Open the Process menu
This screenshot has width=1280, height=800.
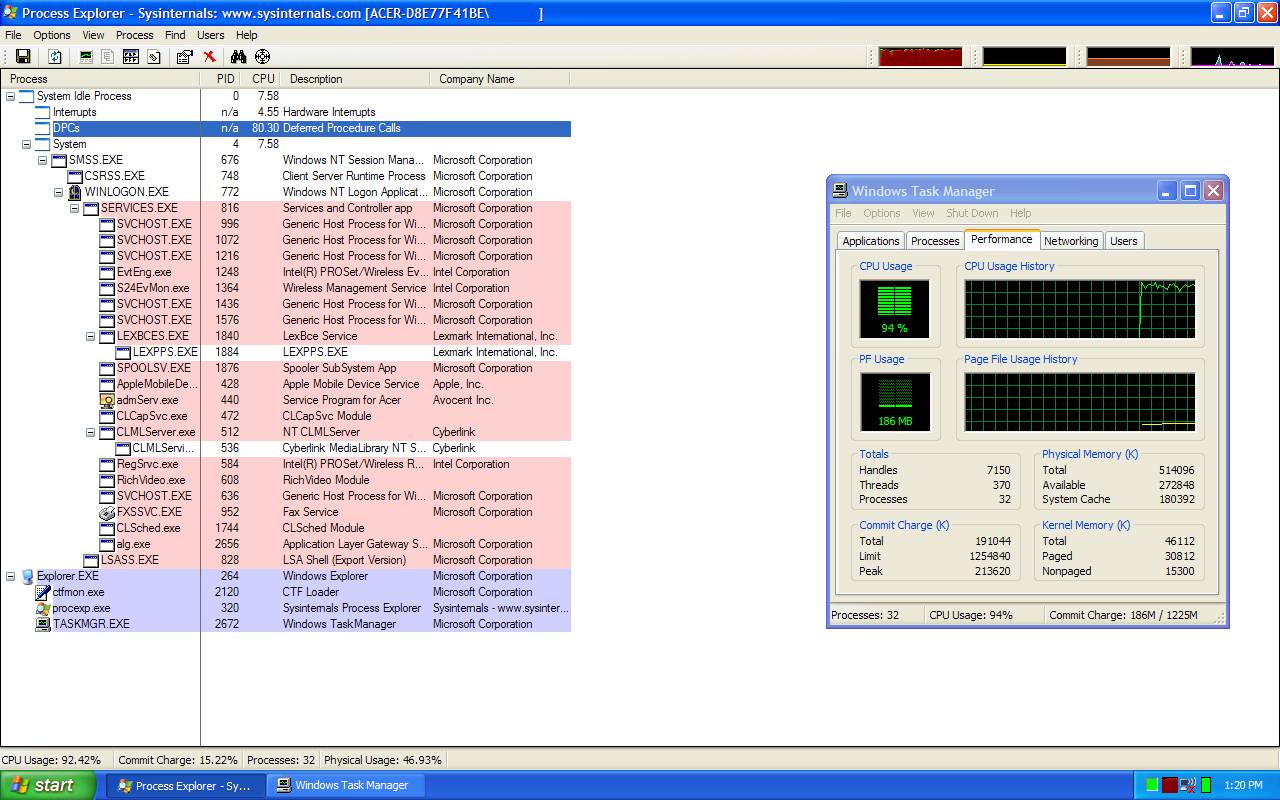tap(135, 35)
